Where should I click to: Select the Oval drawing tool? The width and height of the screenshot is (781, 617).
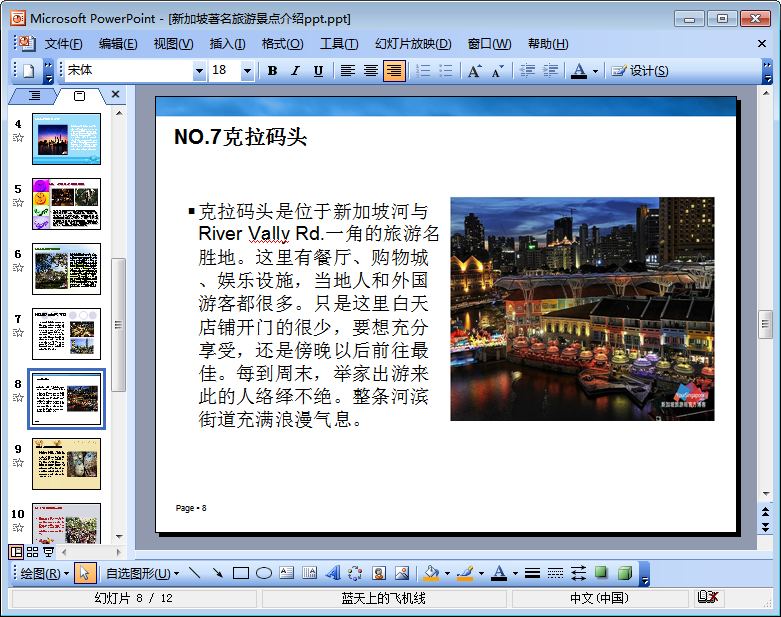(x=263, y=574)
